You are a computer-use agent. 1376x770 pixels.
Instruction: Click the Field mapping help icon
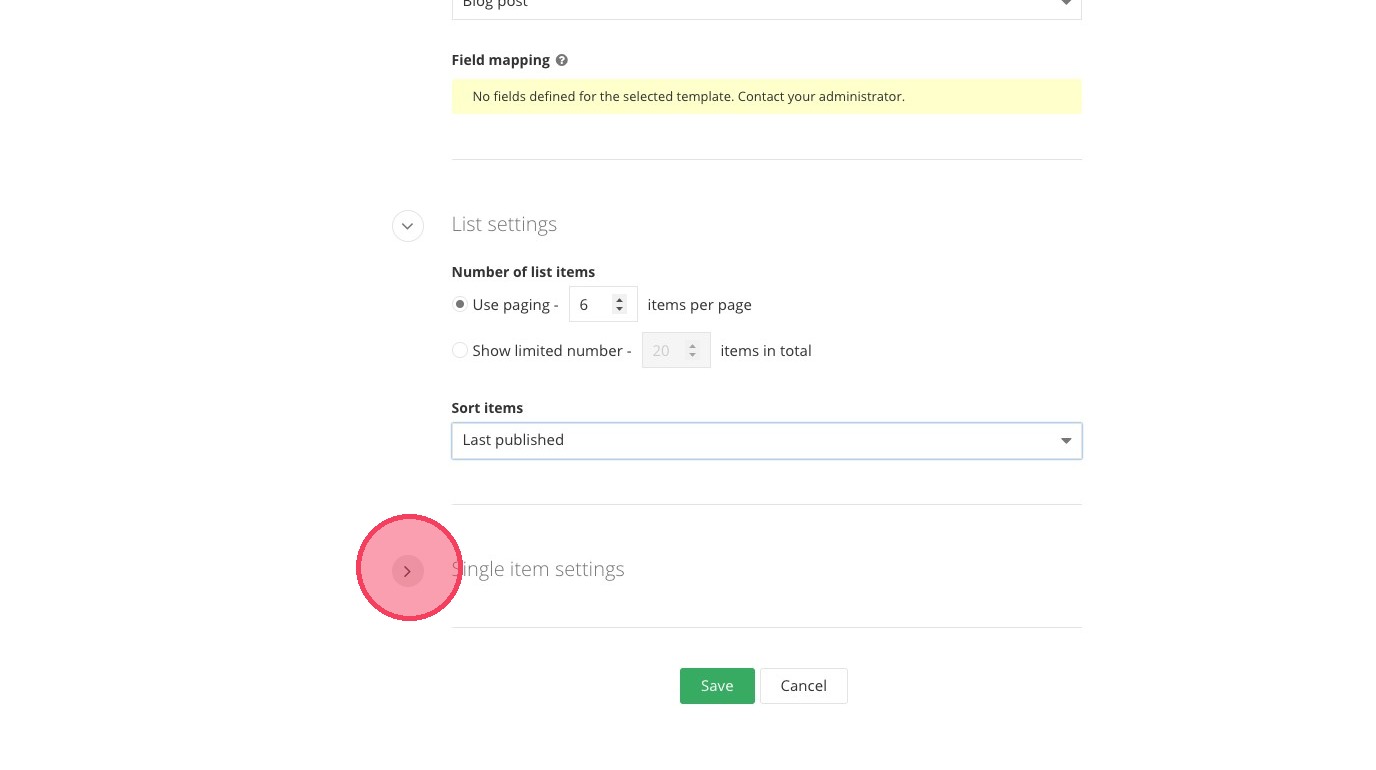click(562, 60)
